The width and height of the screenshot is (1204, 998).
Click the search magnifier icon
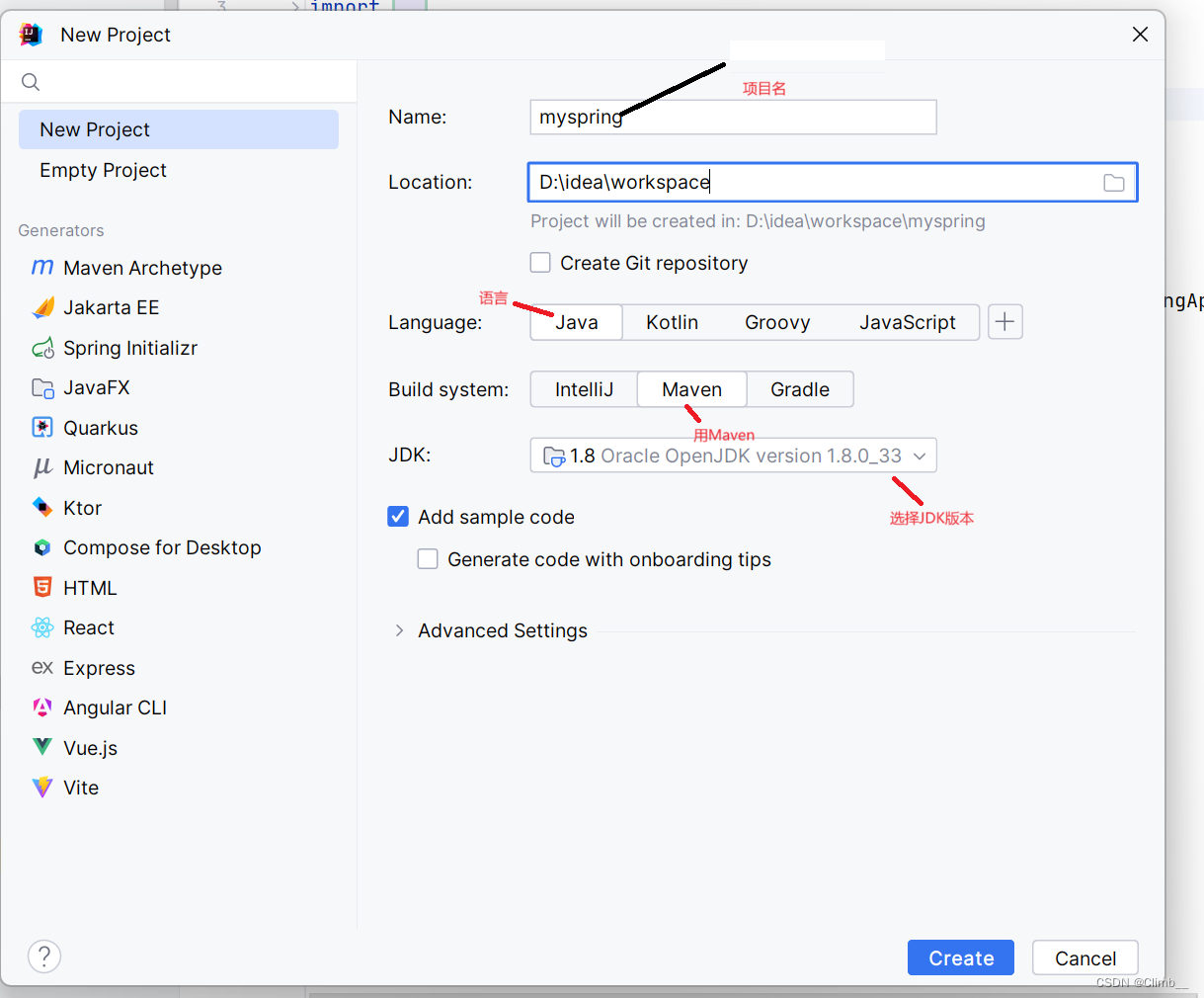(x=31, y=82)
